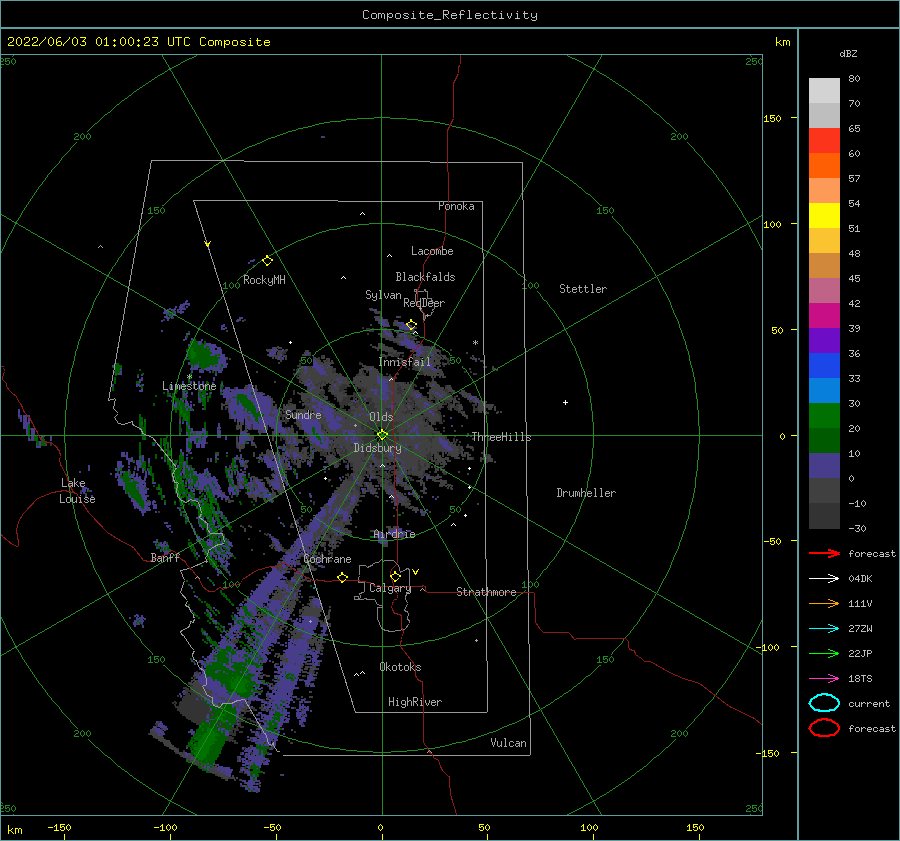Click the yellow v marker northwest of RockyMH
Image resolution: width=900 pixels, height=841 pixels.
[208, 244]
